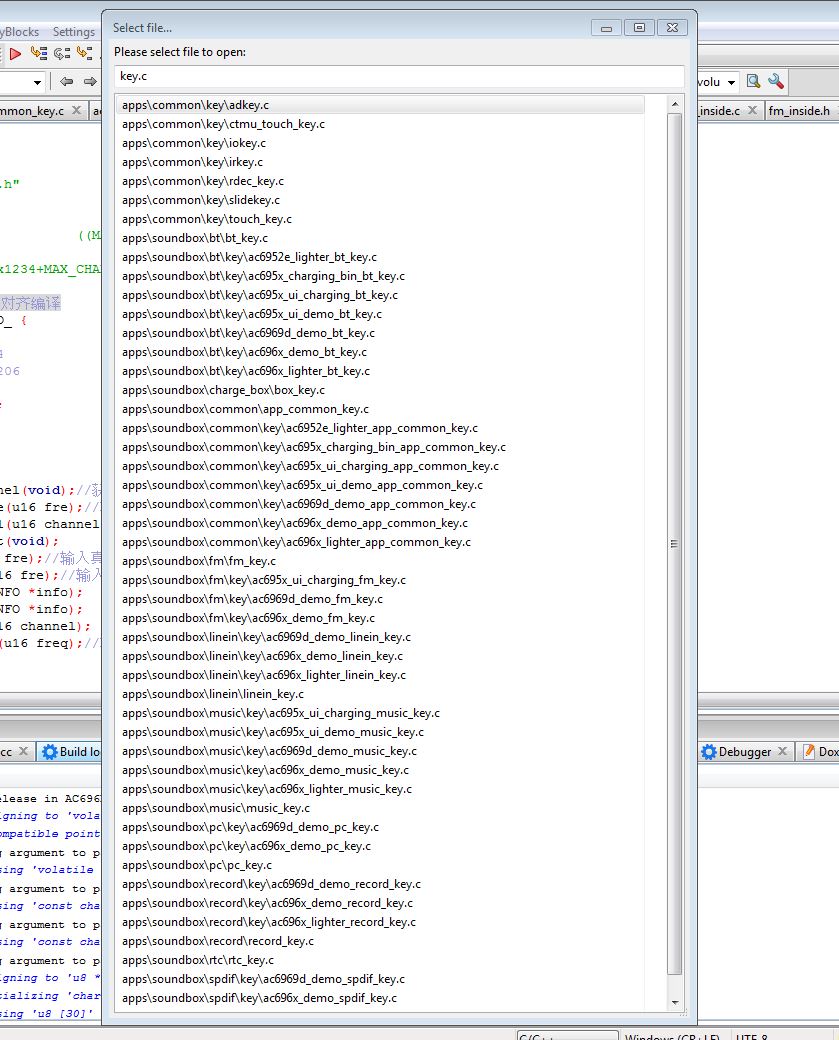Click the red Debug/Continue arrow icon

point(15,54)
